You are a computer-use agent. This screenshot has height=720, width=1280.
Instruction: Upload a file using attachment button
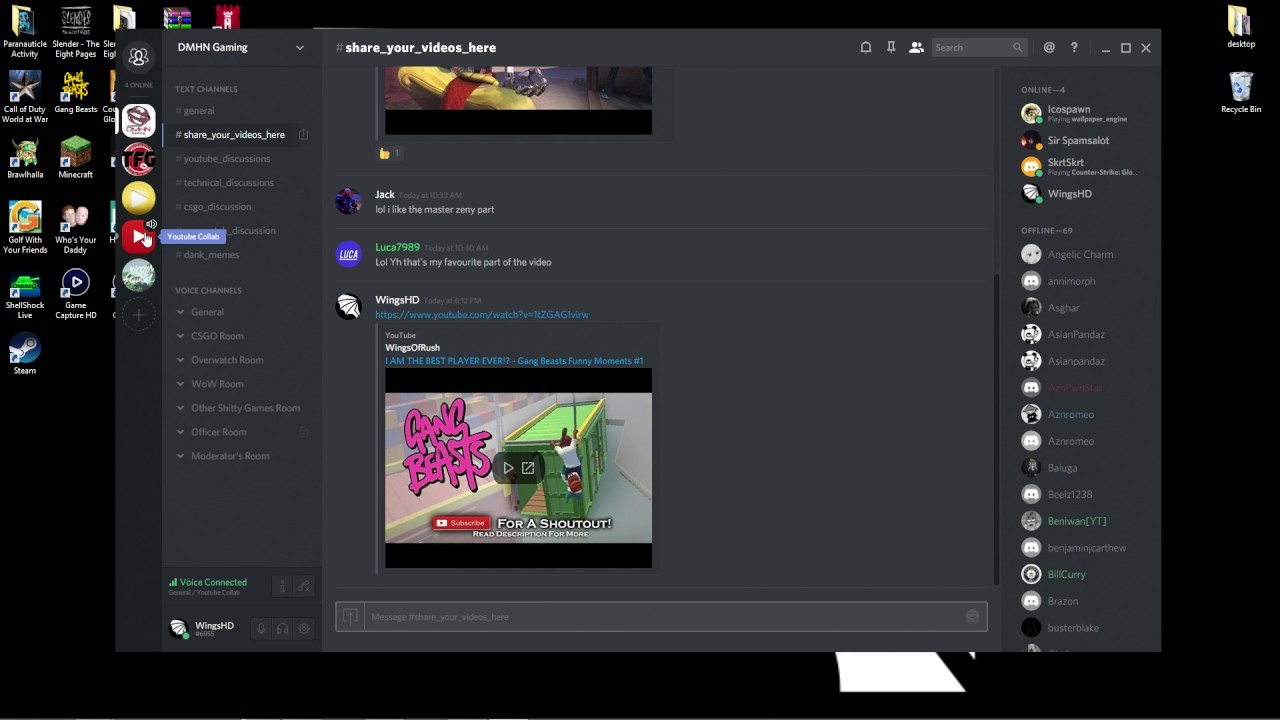[x=350, y=617]
